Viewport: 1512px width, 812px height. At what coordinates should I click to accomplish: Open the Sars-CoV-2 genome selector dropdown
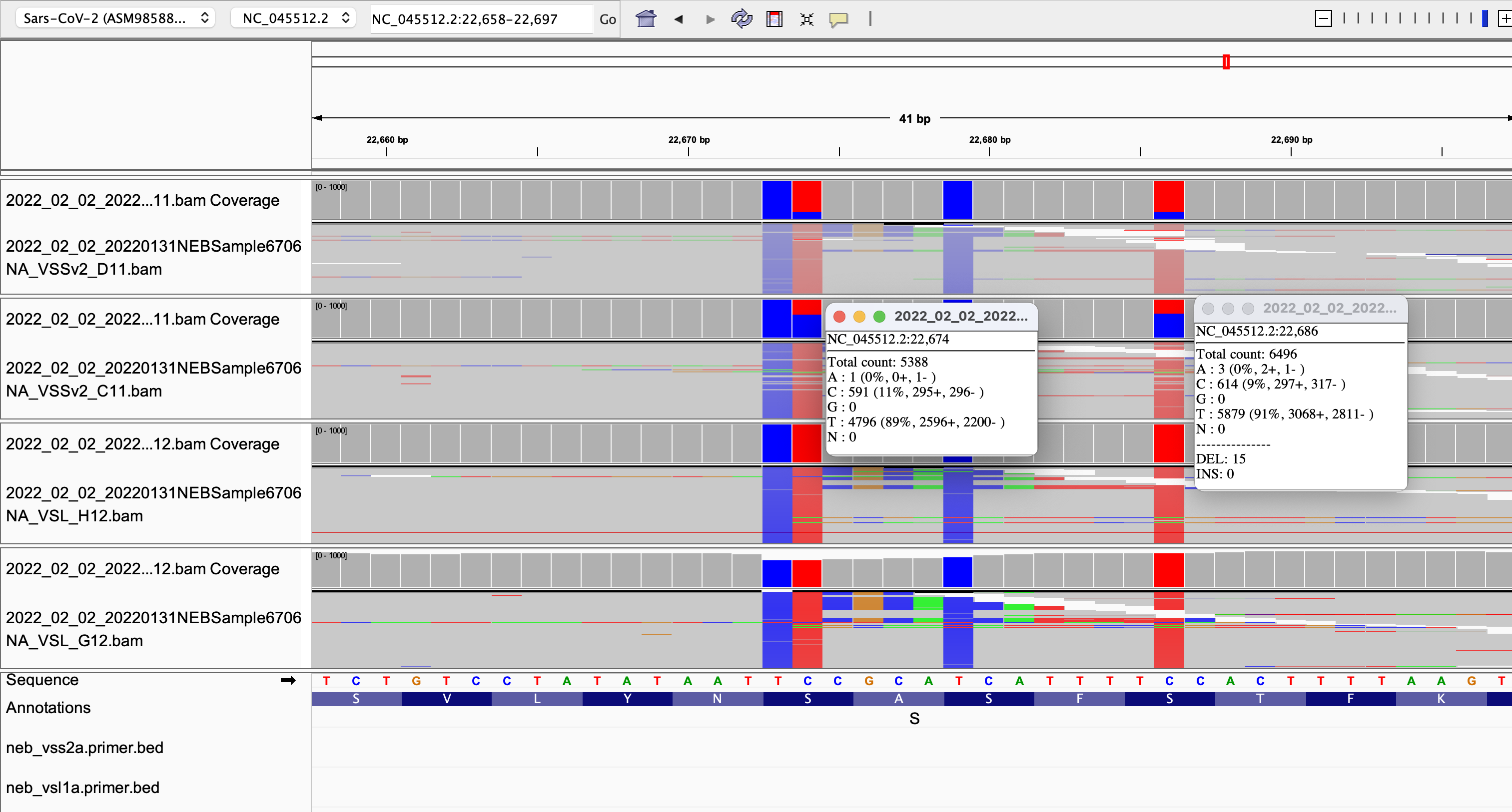(115, 18)
